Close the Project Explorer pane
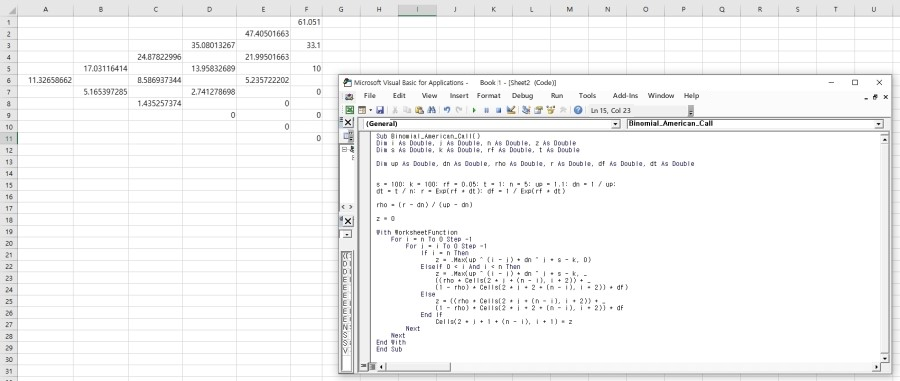This screenshot has width=900, height=381. pyautogui.click(x=347, y=122)
